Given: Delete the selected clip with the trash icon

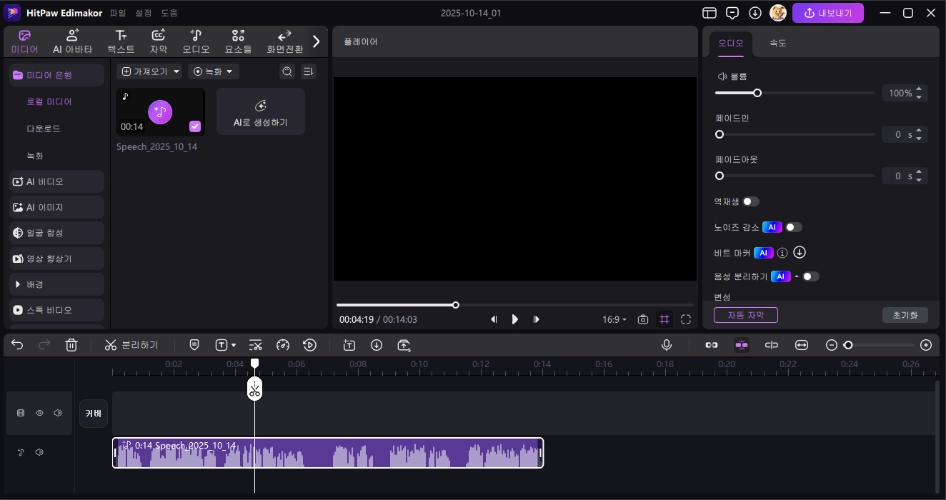Looking at the screenshot, I should click(x=72, y=345).
